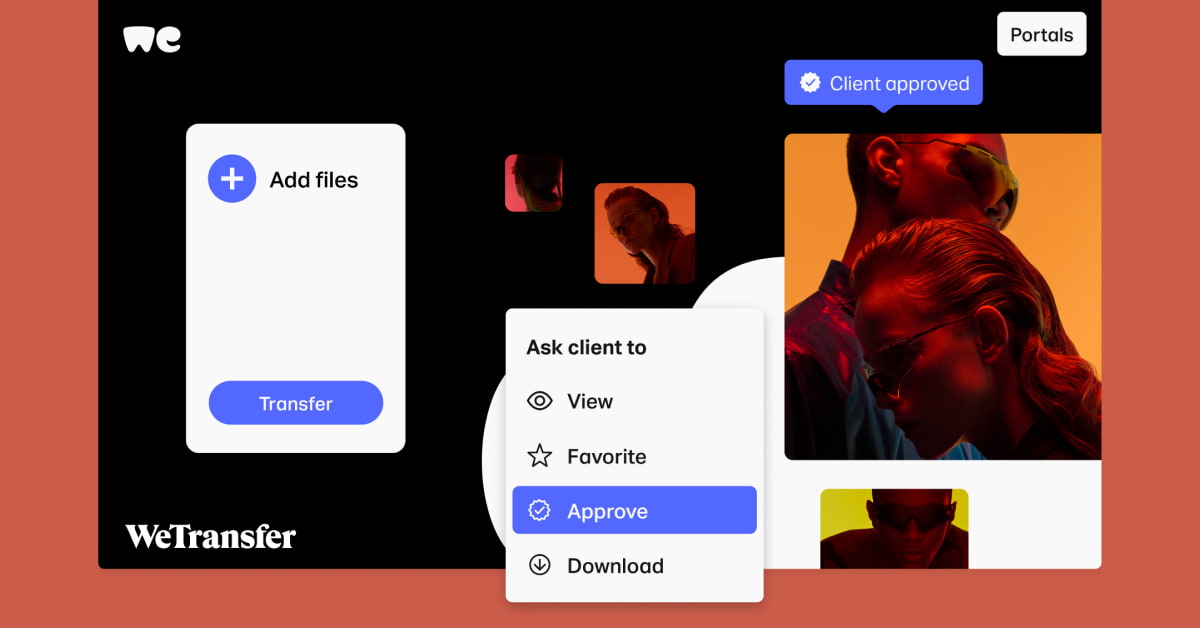
Task: Select Download from the Ask client menu
Action: (615, 565)
